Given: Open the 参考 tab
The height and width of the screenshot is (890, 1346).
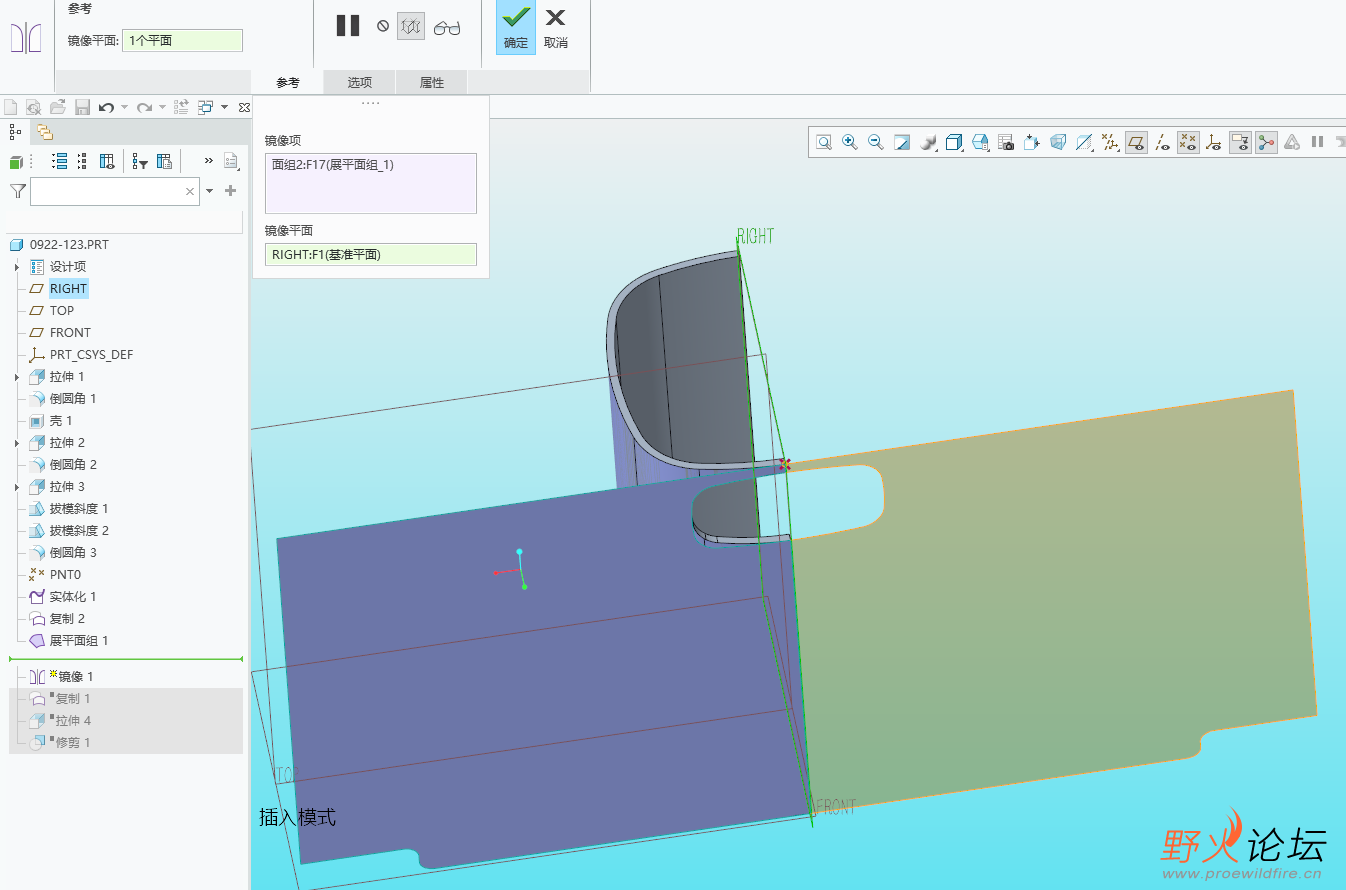Looking at the screenshot, I should (288, 83).
